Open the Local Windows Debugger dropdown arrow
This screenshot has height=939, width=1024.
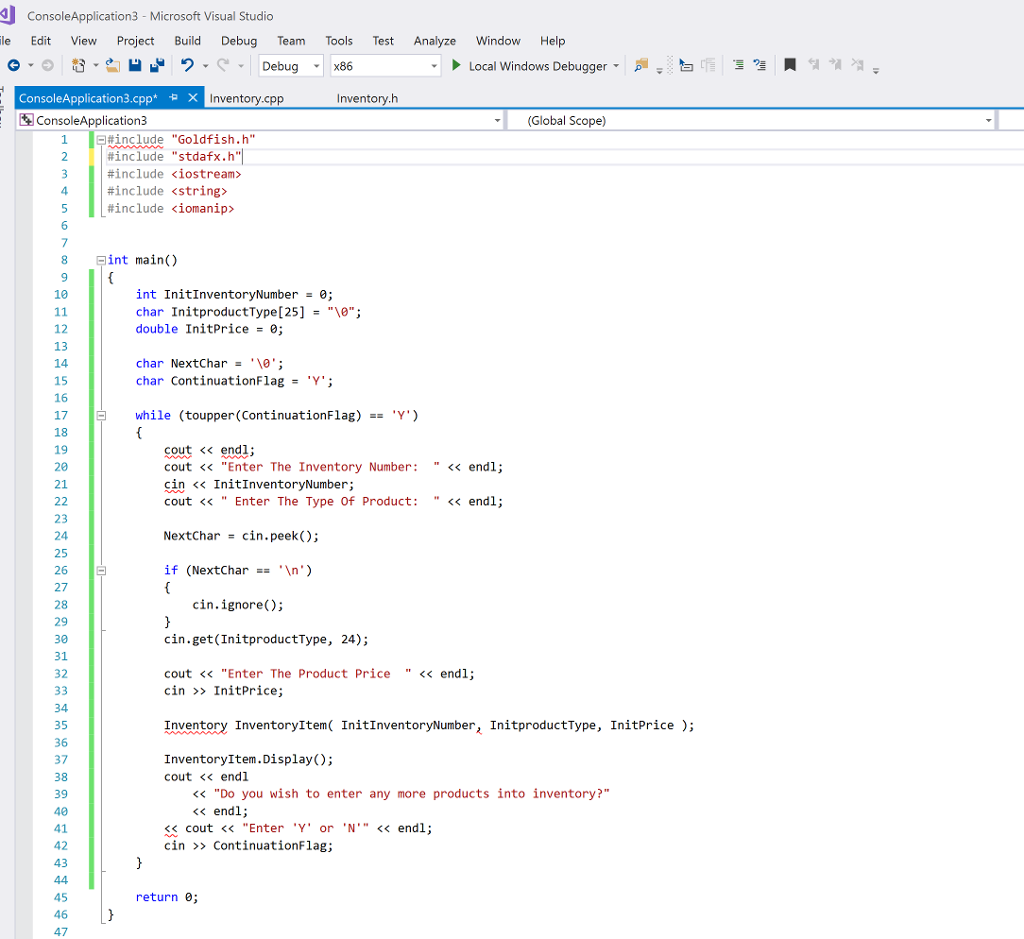point(616,66)
